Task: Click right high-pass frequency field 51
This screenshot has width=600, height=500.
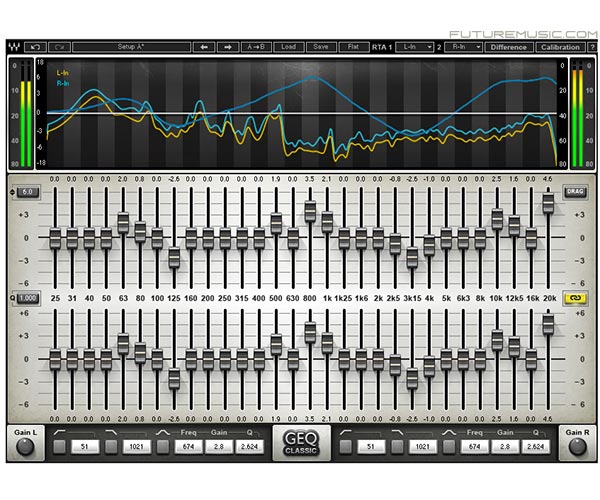Action: pyautogui.click(x=371, y=446)
